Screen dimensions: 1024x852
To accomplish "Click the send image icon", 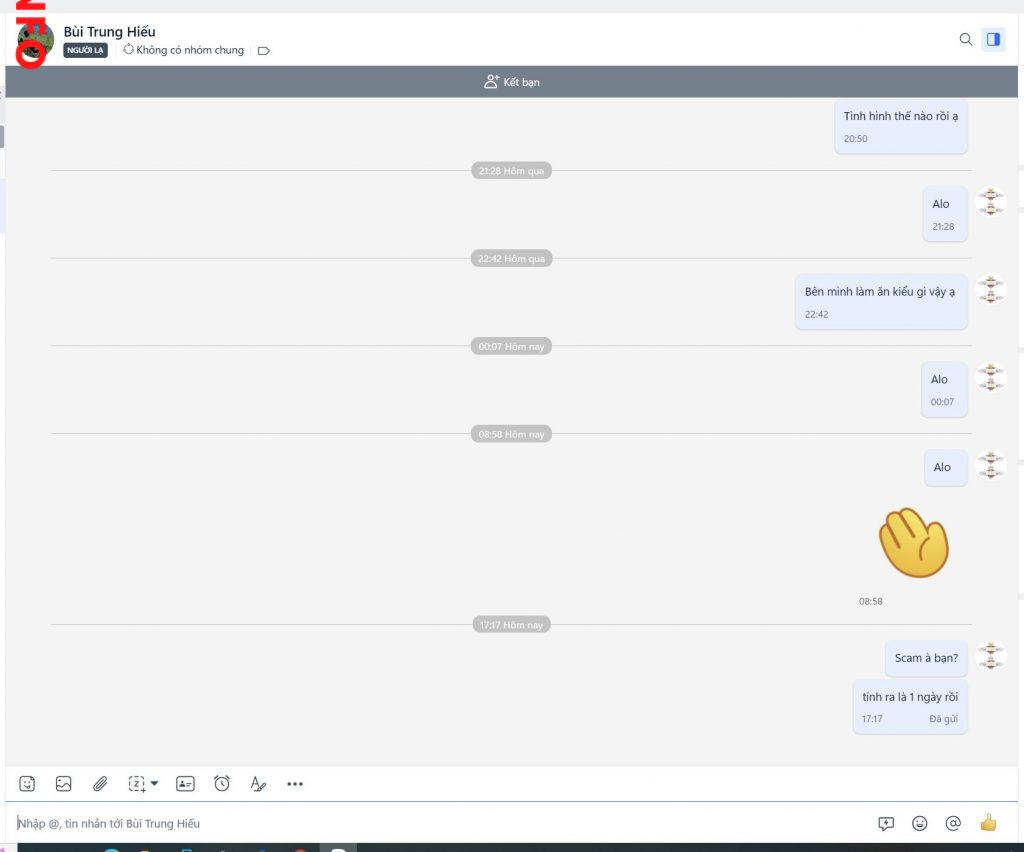I will (64, 784).
